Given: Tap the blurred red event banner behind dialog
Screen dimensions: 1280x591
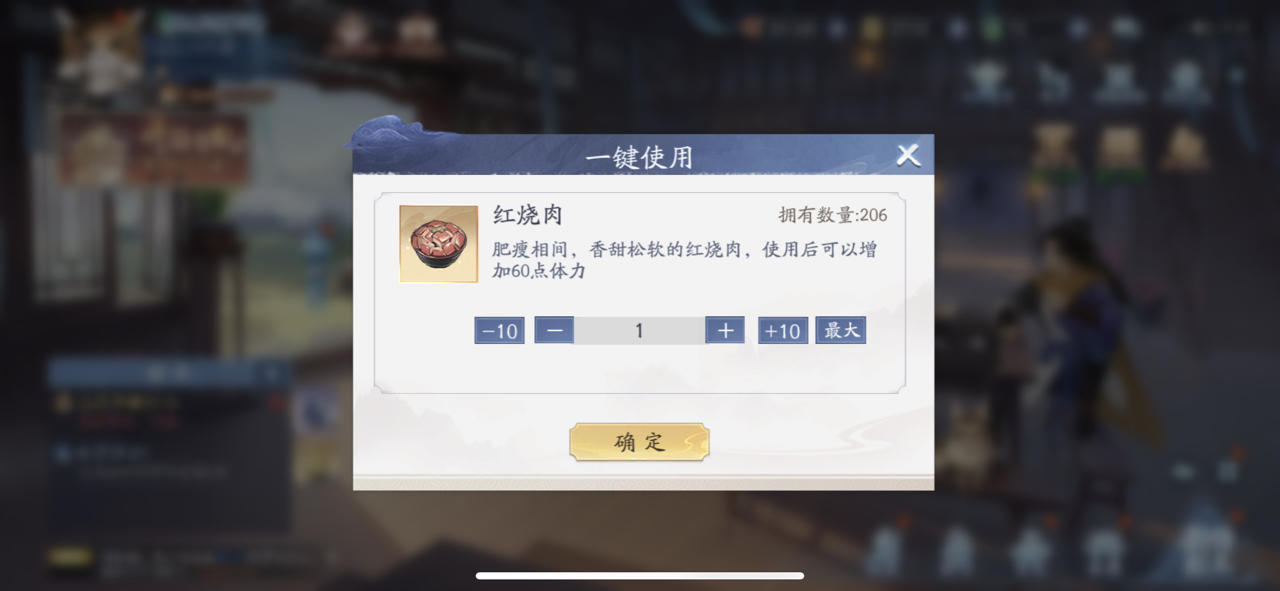Looking at the screenshot, I should click(x=152, y=148).
